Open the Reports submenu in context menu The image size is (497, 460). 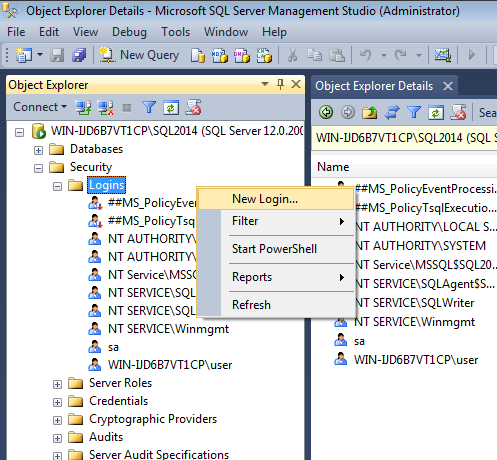[x=276, y=277]
